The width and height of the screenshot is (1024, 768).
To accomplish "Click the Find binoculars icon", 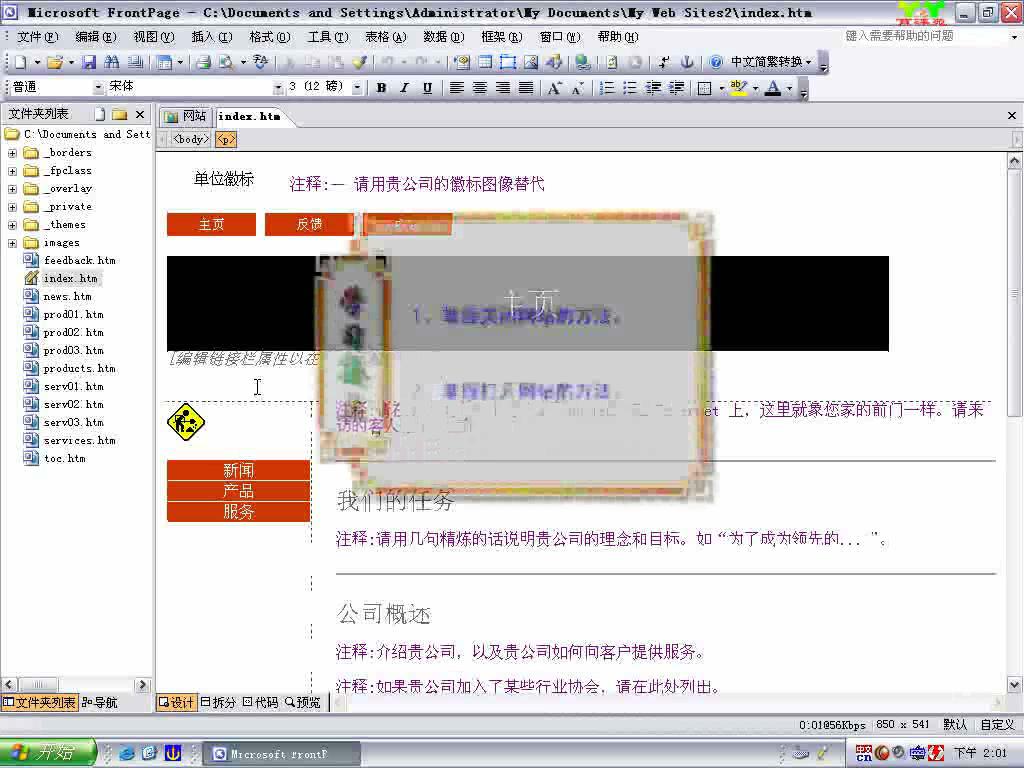I will tap(112, 62).
